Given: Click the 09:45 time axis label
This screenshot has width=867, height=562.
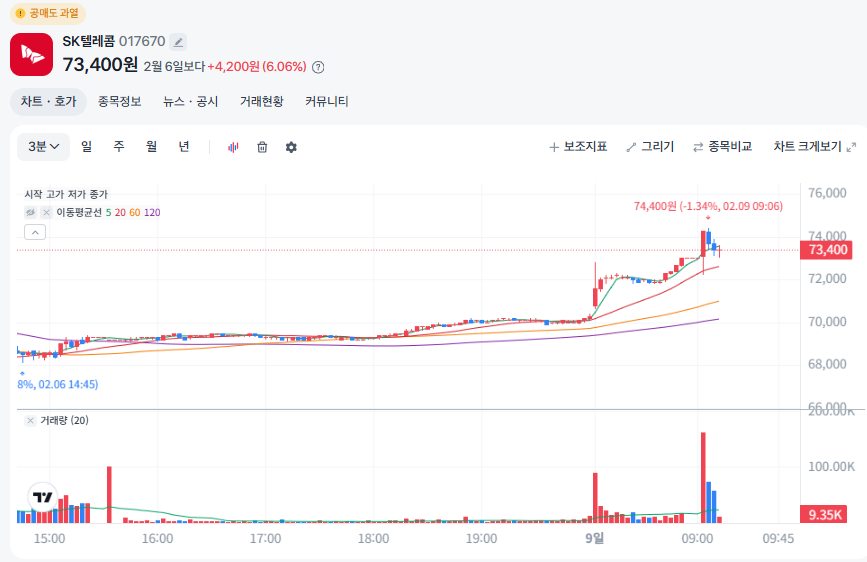Looking at the screenshot, I should pyautogui.click(x=778, y=538).
